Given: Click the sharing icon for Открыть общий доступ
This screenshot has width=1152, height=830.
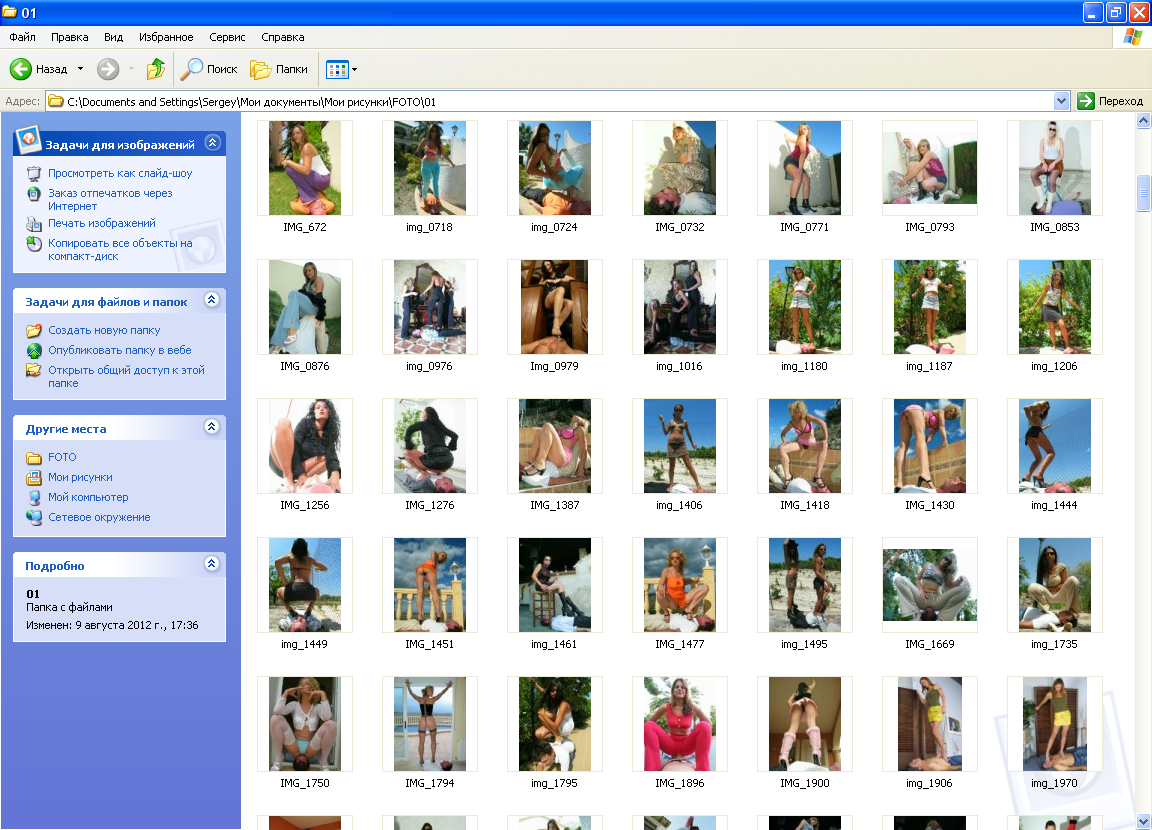Looking at the screenshot, I should [x=34, y=370].
